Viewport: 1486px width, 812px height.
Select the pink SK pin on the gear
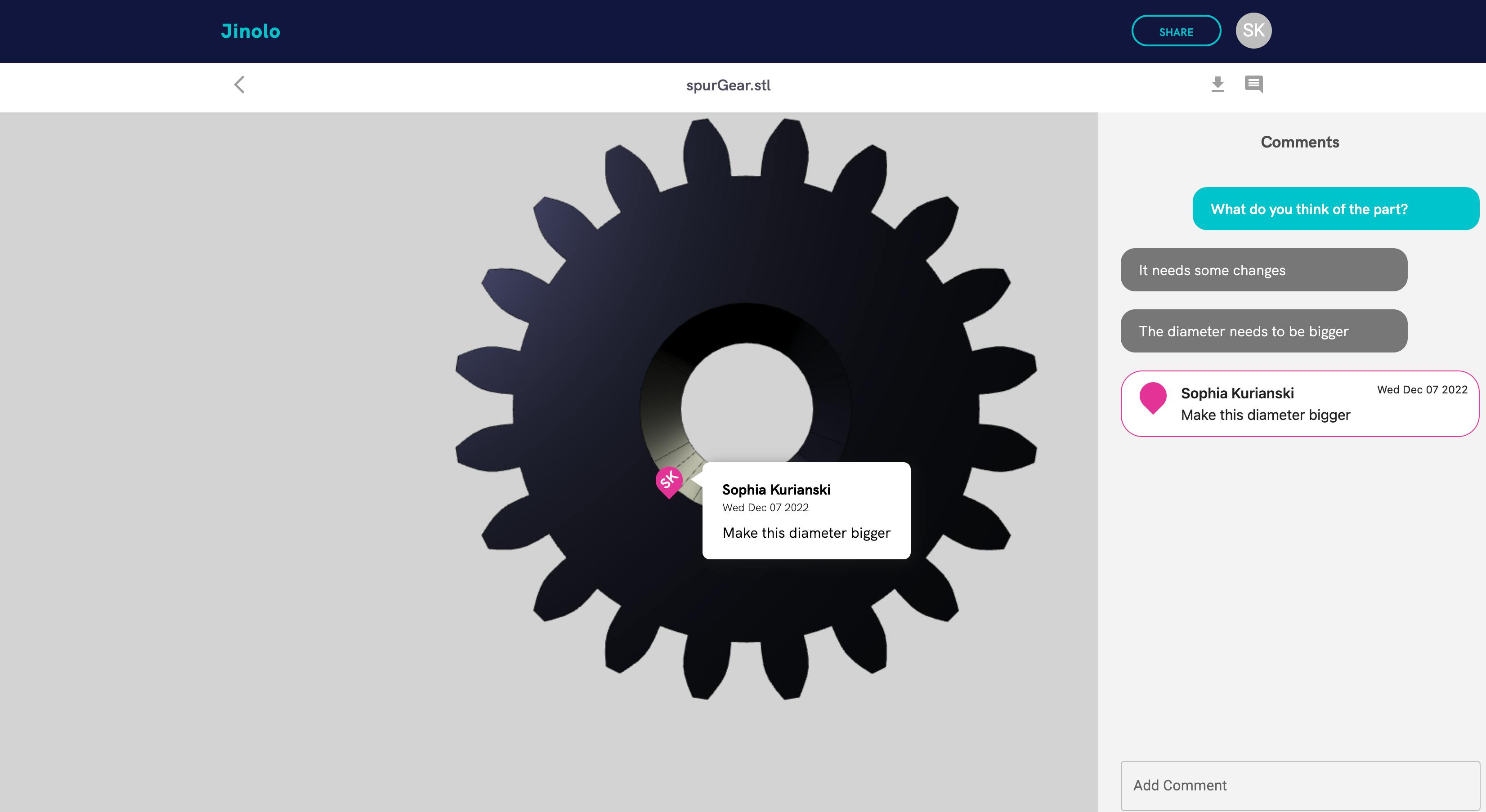(669, 482)
